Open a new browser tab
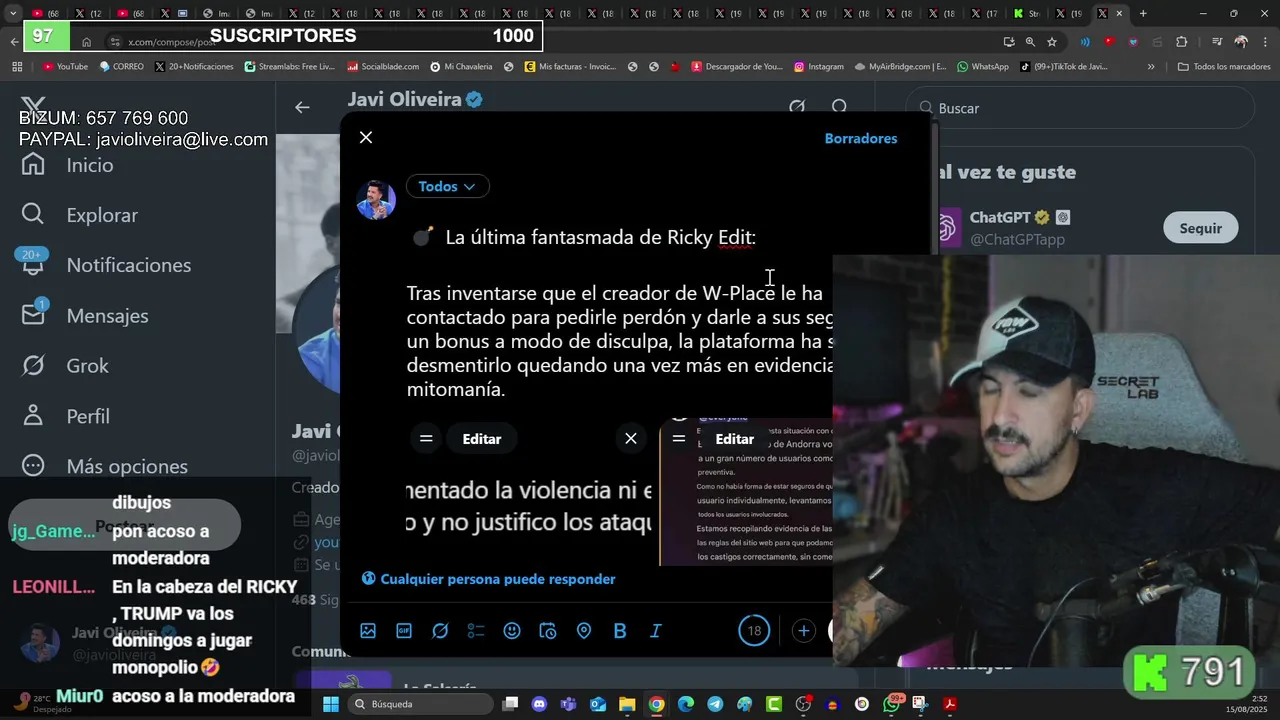The height and width of the screenshot is (720, 1280). click(x=1143, y=13)
